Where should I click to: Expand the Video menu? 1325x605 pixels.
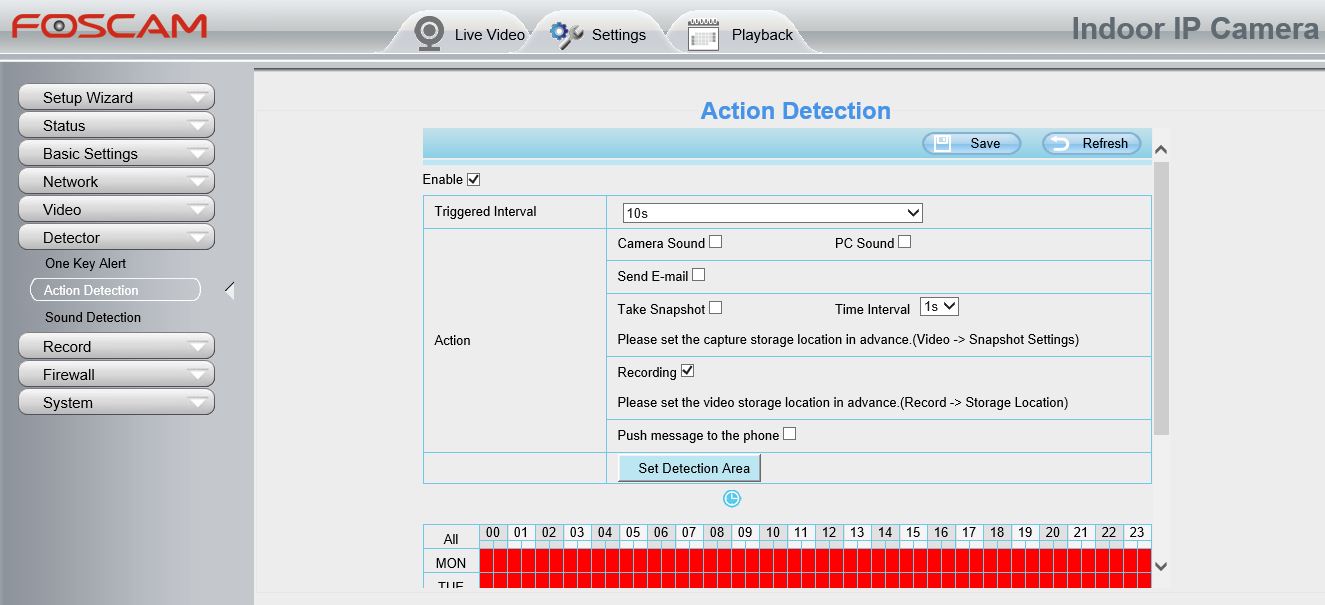pyautogui.click(x=116, y=209)
